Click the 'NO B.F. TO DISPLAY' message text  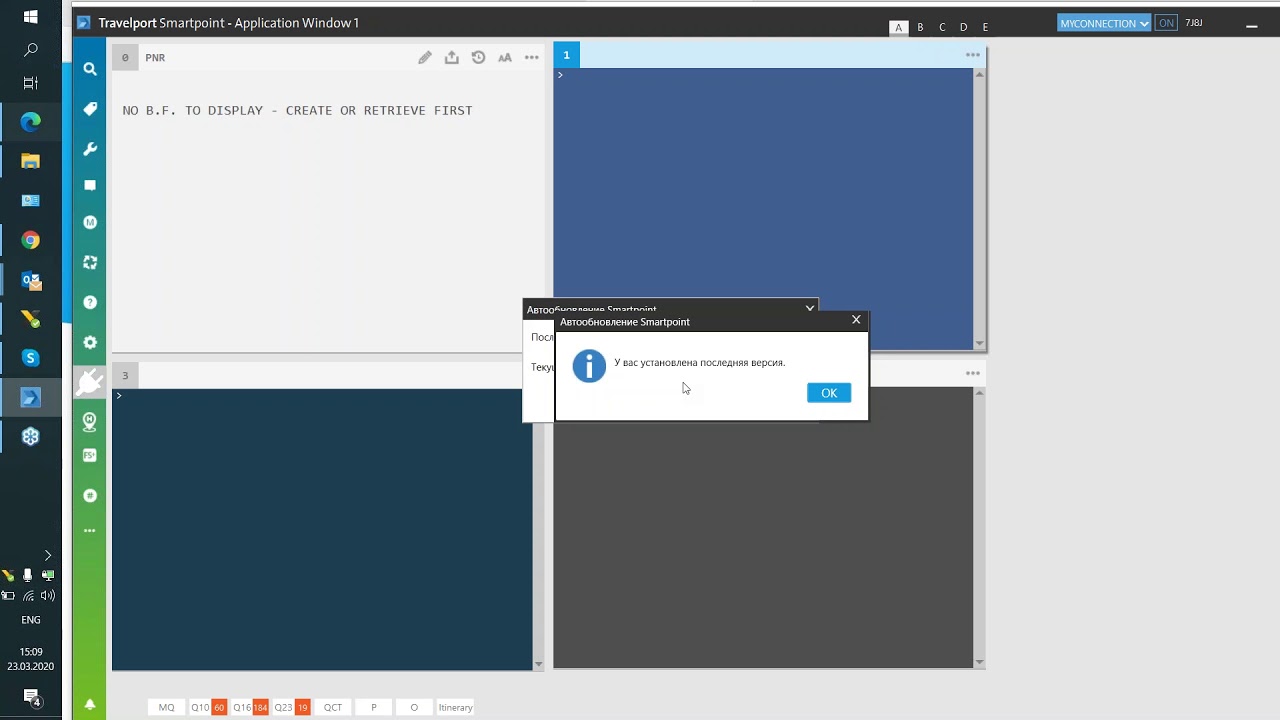[x=297, y=110]
